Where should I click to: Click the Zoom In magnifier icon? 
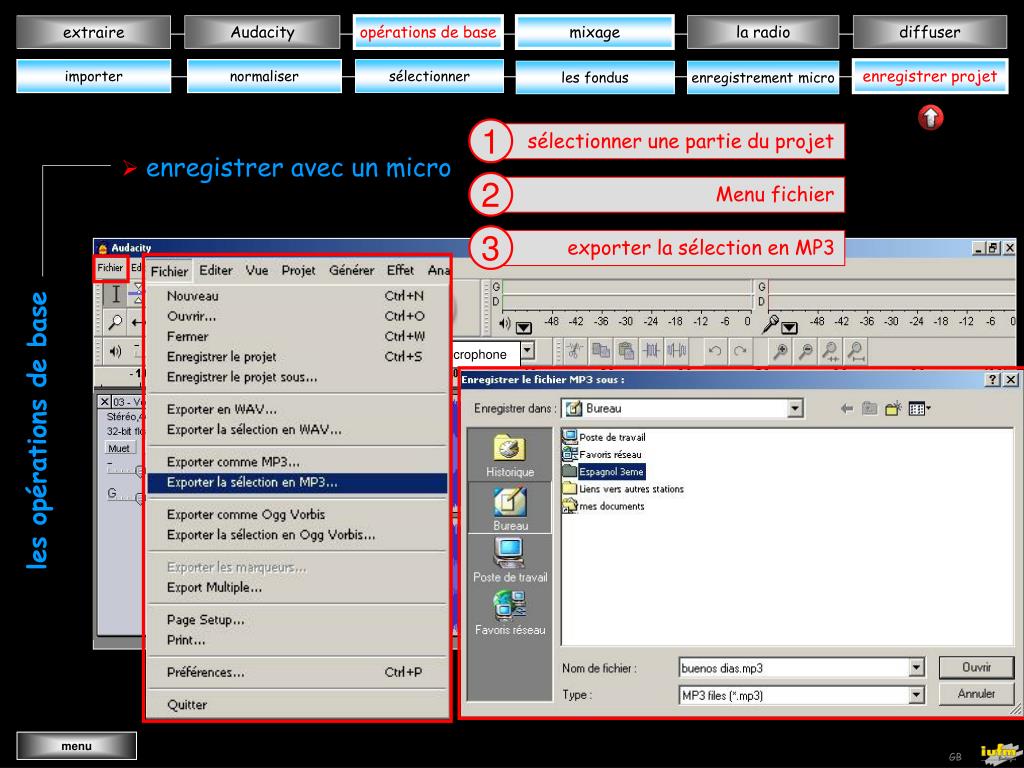[x=779, y=351]
